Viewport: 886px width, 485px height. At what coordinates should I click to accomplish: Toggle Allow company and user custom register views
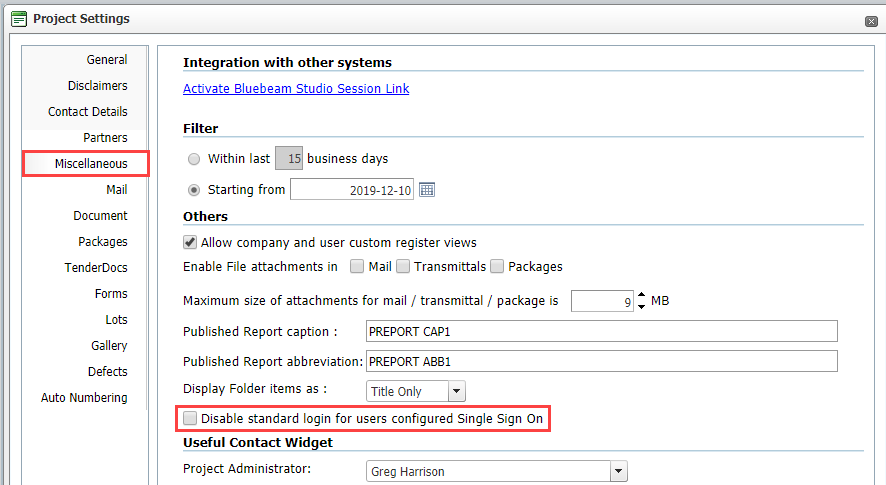click(190, 242)
